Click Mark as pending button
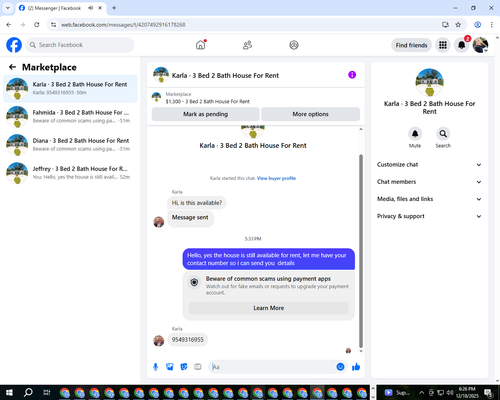The width and height of the screenshot is (500, 400). pos(205,114)
